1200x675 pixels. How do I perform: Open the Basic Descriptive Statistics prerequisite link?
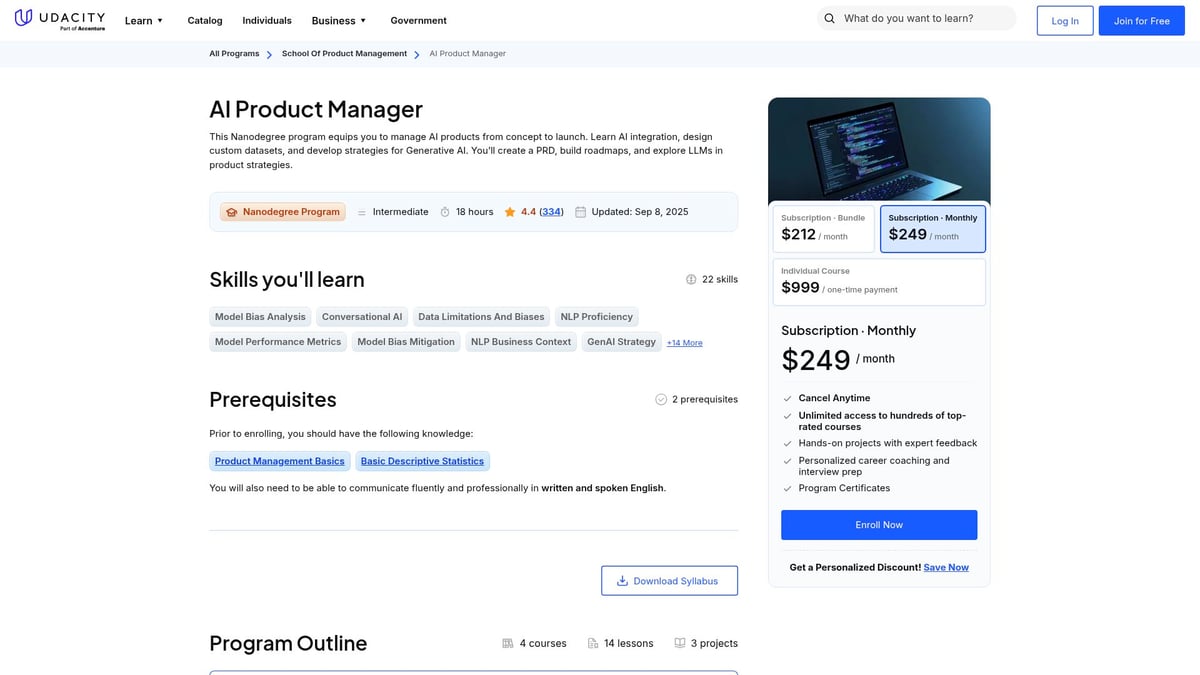tap(422, 461)
